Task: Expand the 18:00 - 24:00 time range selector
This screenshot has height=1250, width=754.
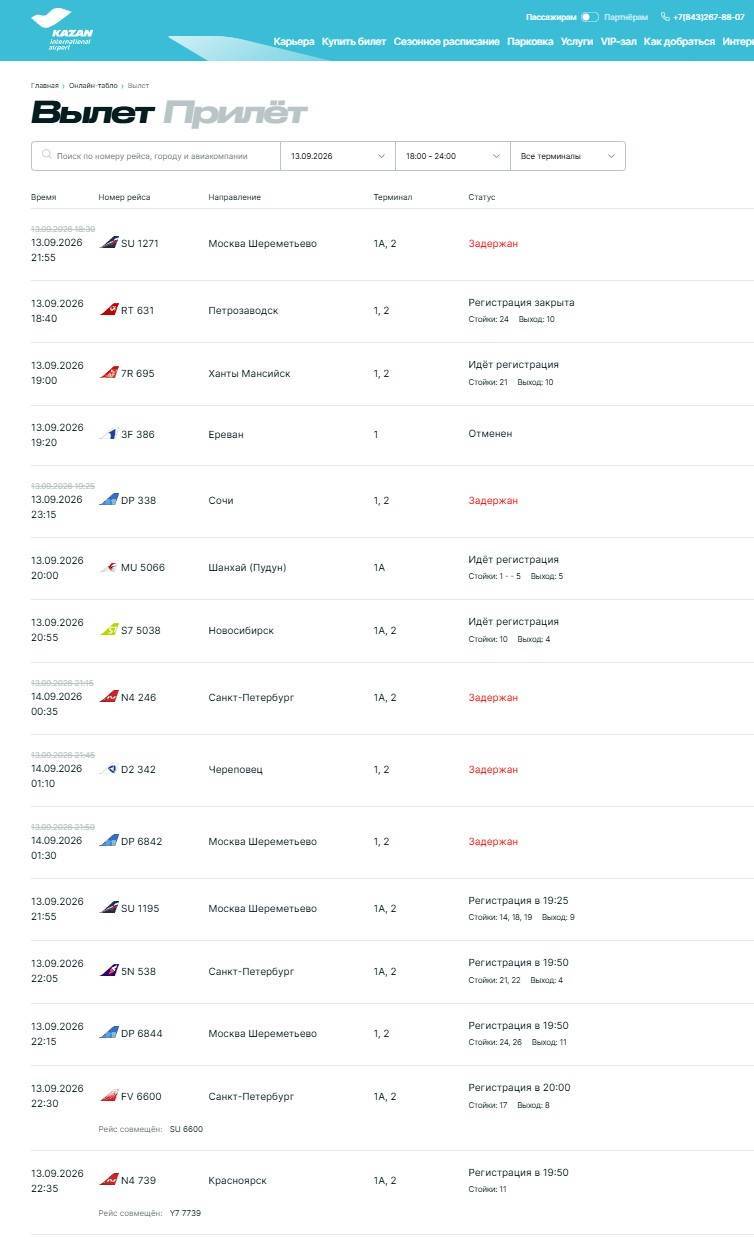Action: (453, 156)
